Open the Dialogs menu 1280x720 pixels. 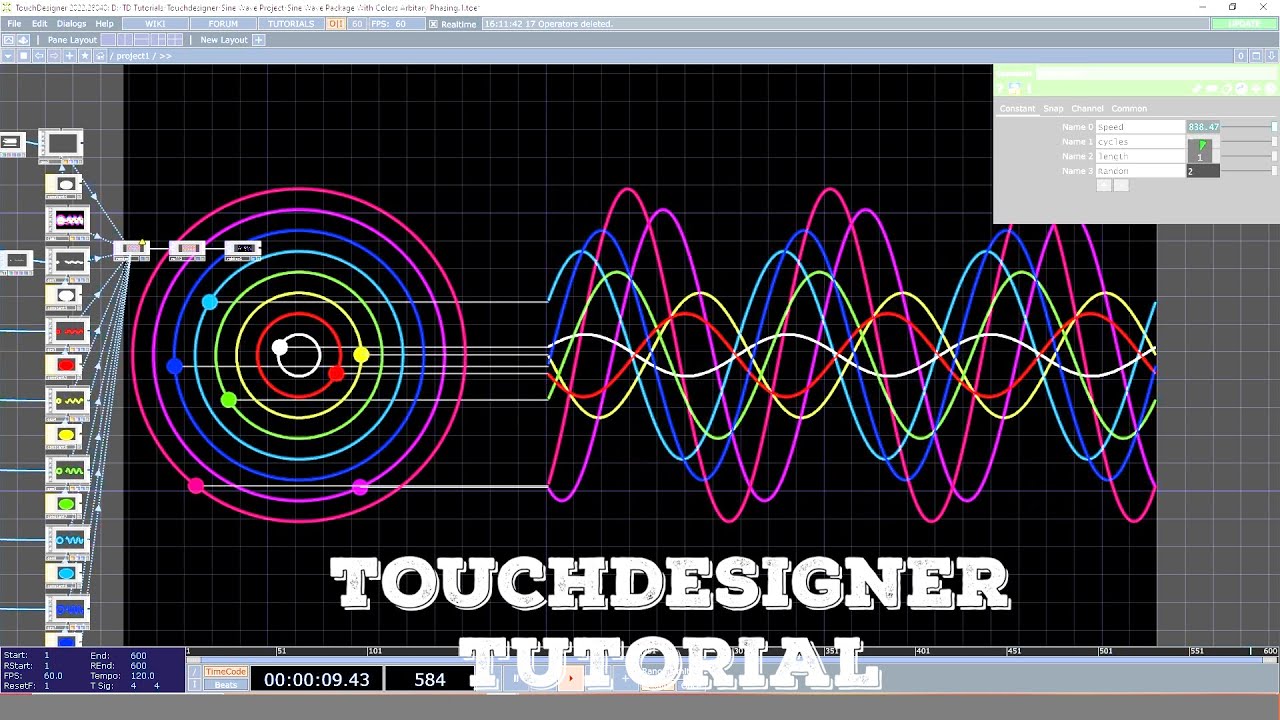71,24
